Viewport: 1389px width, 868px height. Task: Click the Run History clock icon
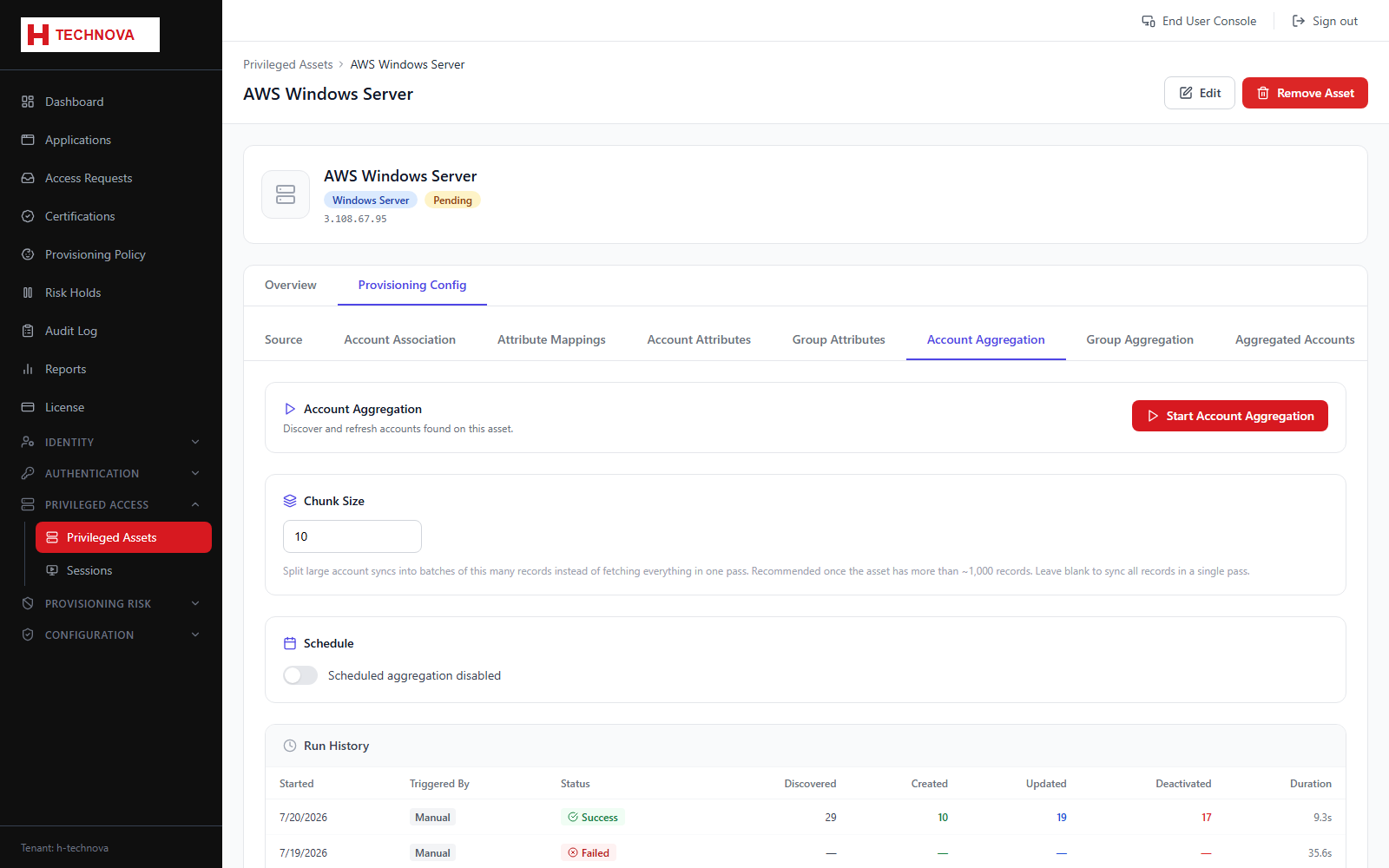(290, 746)
